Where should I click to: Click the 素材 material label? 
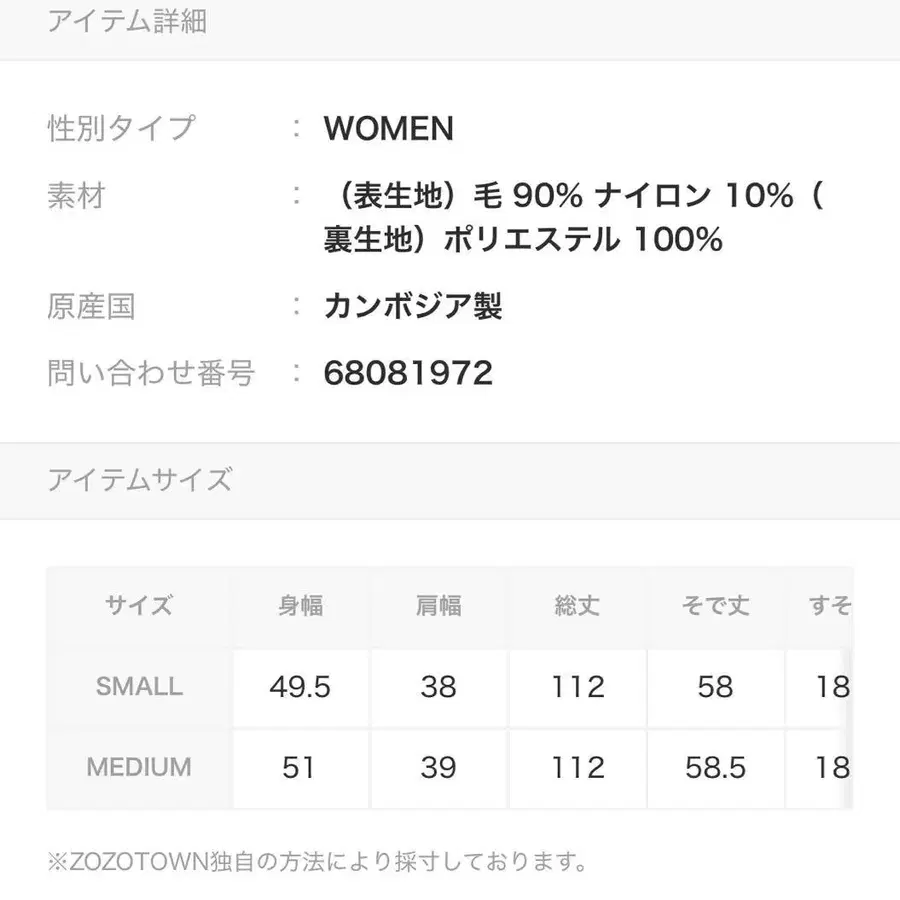point(76,195)
